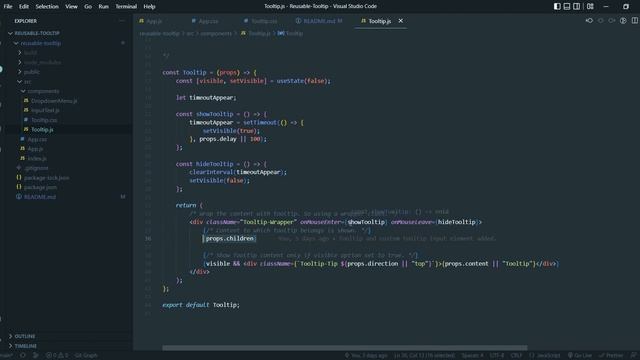Toggle the Primary Side Bar layout icon
This screenshot has height=360, width=640.
pyautogui.click(x=557, y=7)
